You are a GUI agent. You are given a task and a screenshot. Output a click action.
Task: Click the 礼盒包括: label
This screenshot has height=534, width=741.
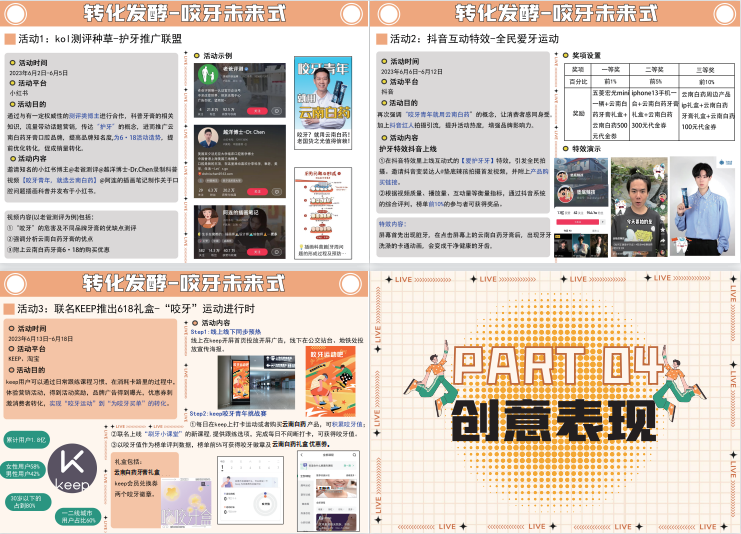[x=129, y=462]
